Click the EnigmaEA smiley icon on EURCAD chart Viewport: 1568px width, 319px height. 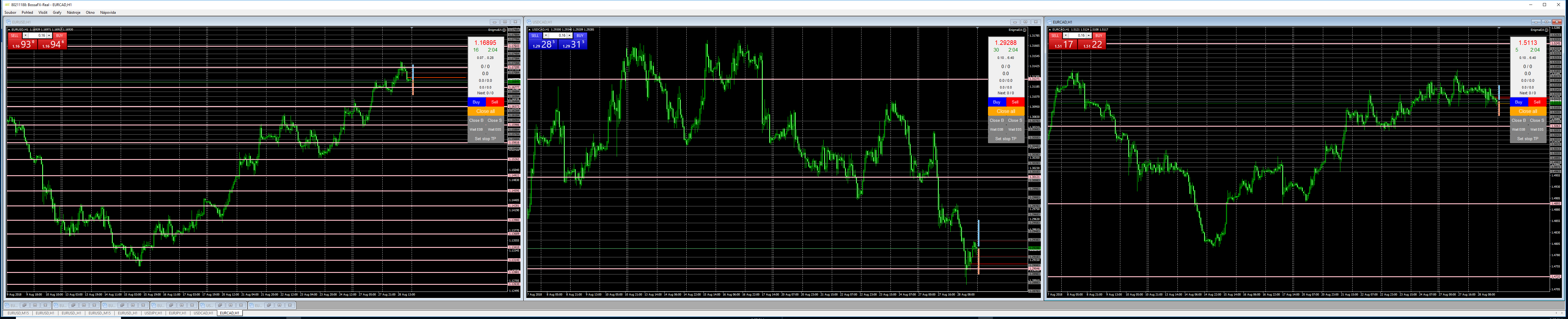click(x=1547, y=30)
